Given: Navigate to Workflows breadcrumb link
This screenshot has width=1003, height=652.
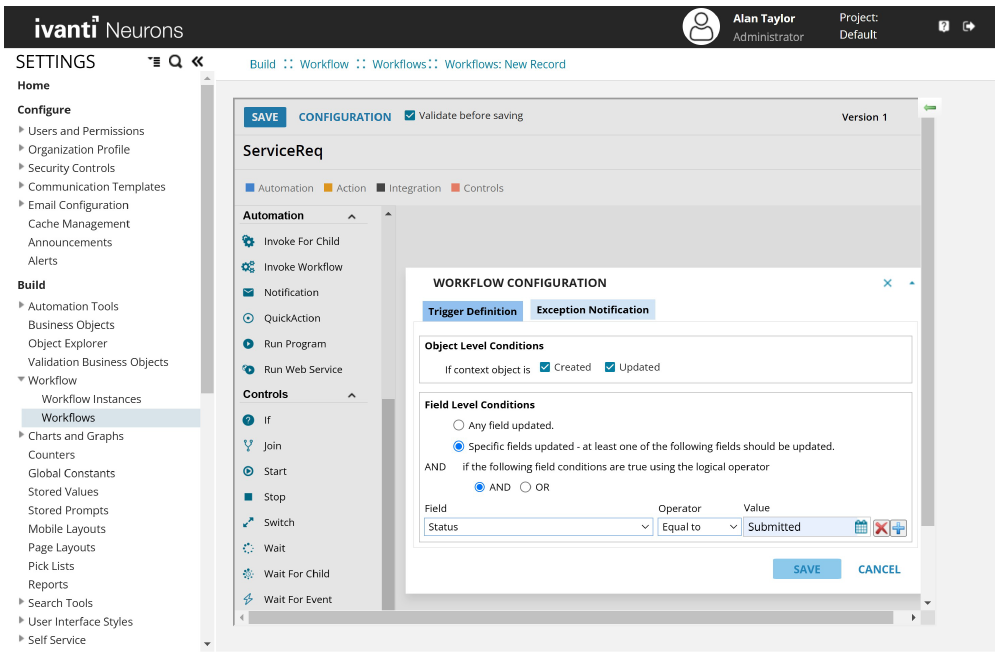Looking at the screenshot, I should [399, 64].
